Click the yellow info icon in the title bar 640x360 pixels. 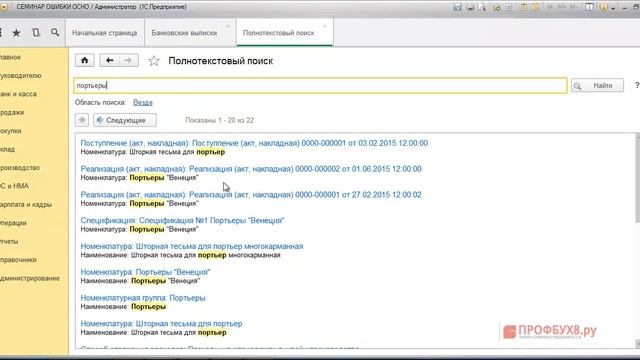pos(603,7)
